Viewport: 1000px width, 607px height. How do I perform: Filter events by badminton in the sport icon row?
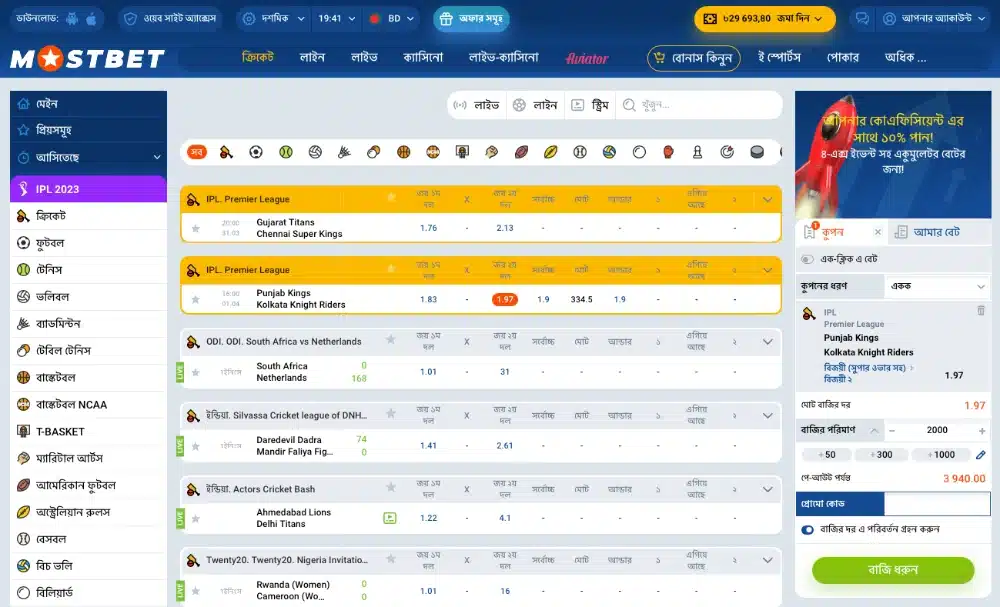344,152
